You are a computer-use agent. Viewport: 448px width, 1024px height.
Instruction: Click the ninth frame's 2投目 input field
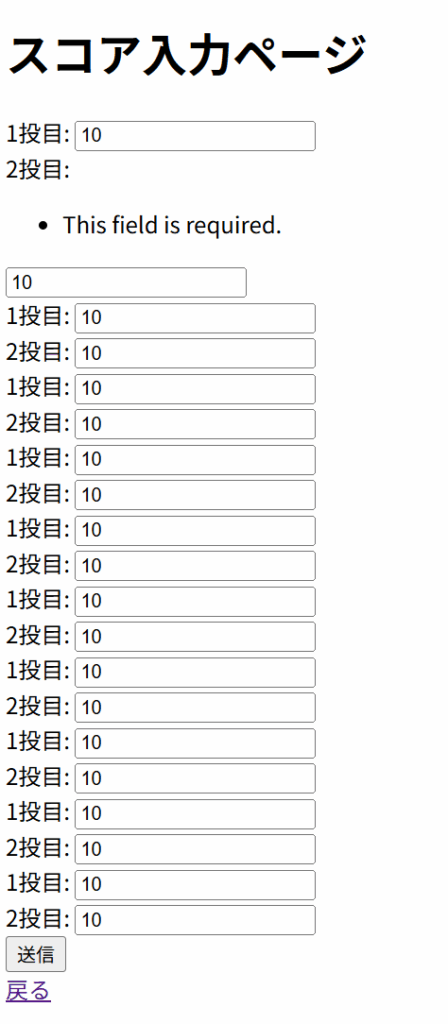click(195, 849)
